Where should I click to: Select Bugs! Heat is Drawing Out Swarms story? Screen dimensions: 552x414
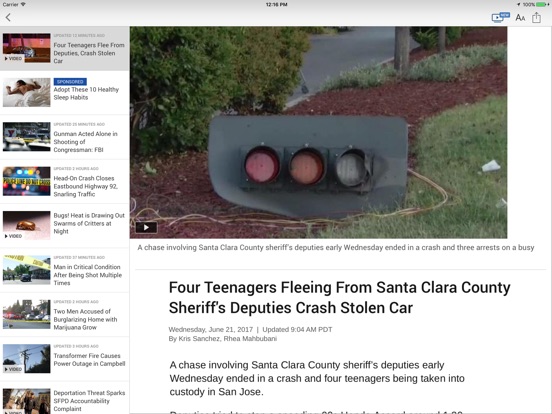pyautogui.click(x=64, y=226)
